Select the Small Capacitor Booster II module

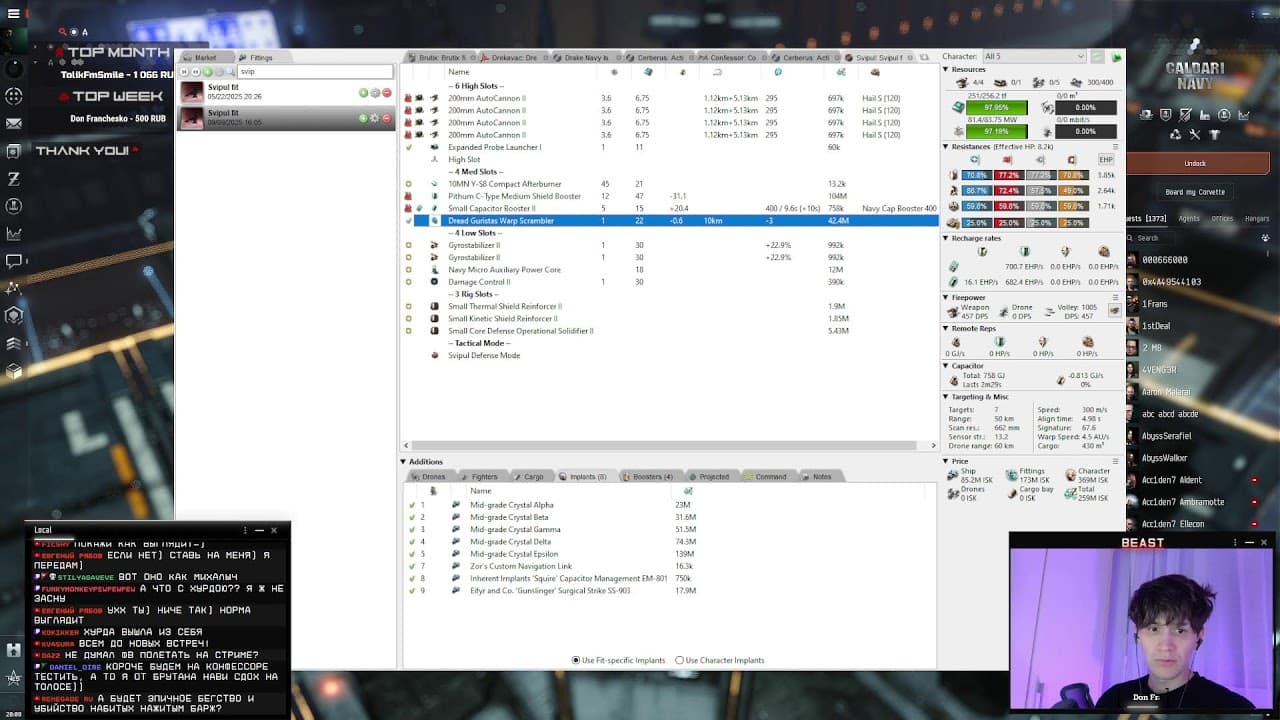[491, 209]
